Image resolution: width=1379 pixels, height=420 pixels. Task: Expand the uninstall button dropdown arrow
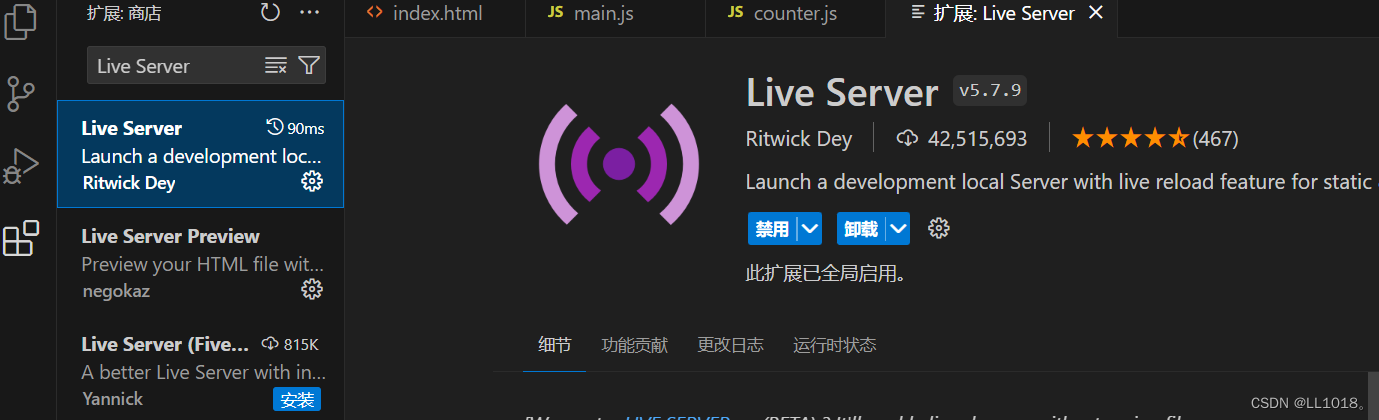pyautogui.click(x=898, y=229)
